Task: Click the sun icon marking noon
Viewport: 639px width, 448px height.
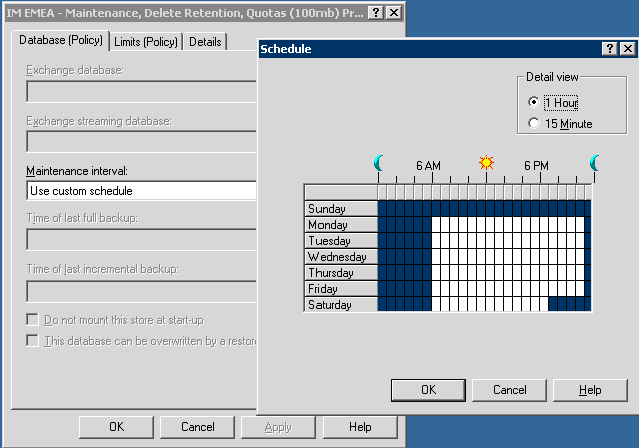Action: point(486,163)
